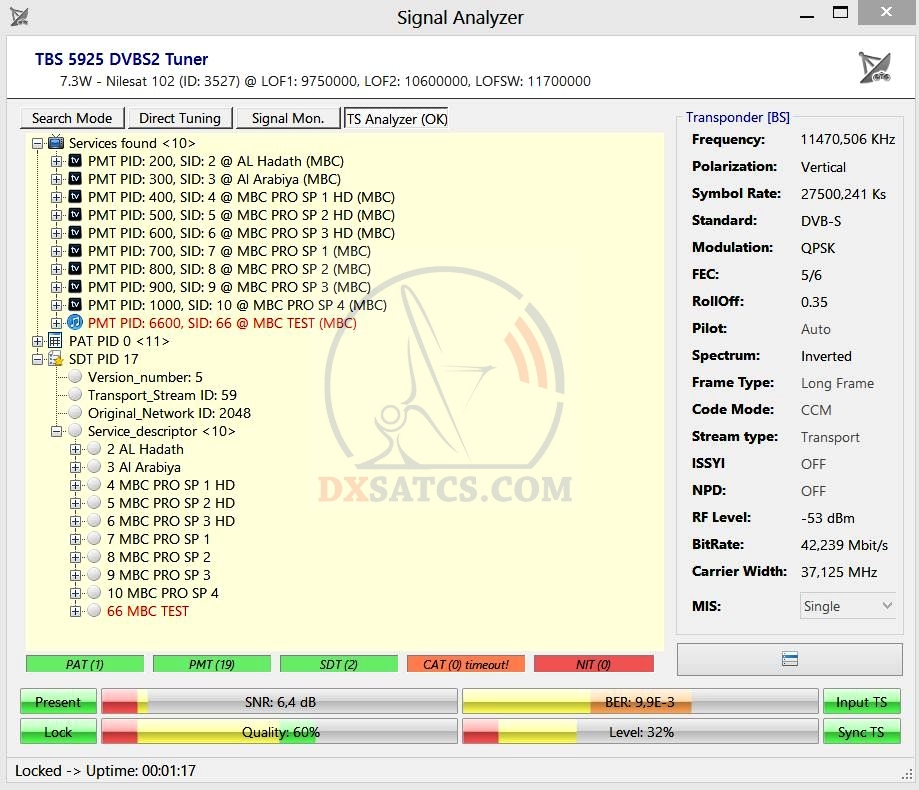Click the SDT (2) status button
The image size is (919, 790).
339,664
